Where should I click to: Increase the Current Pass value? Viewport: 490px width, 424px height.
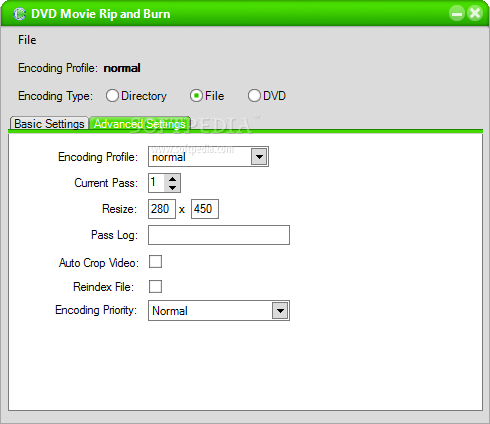click(172, 179)
